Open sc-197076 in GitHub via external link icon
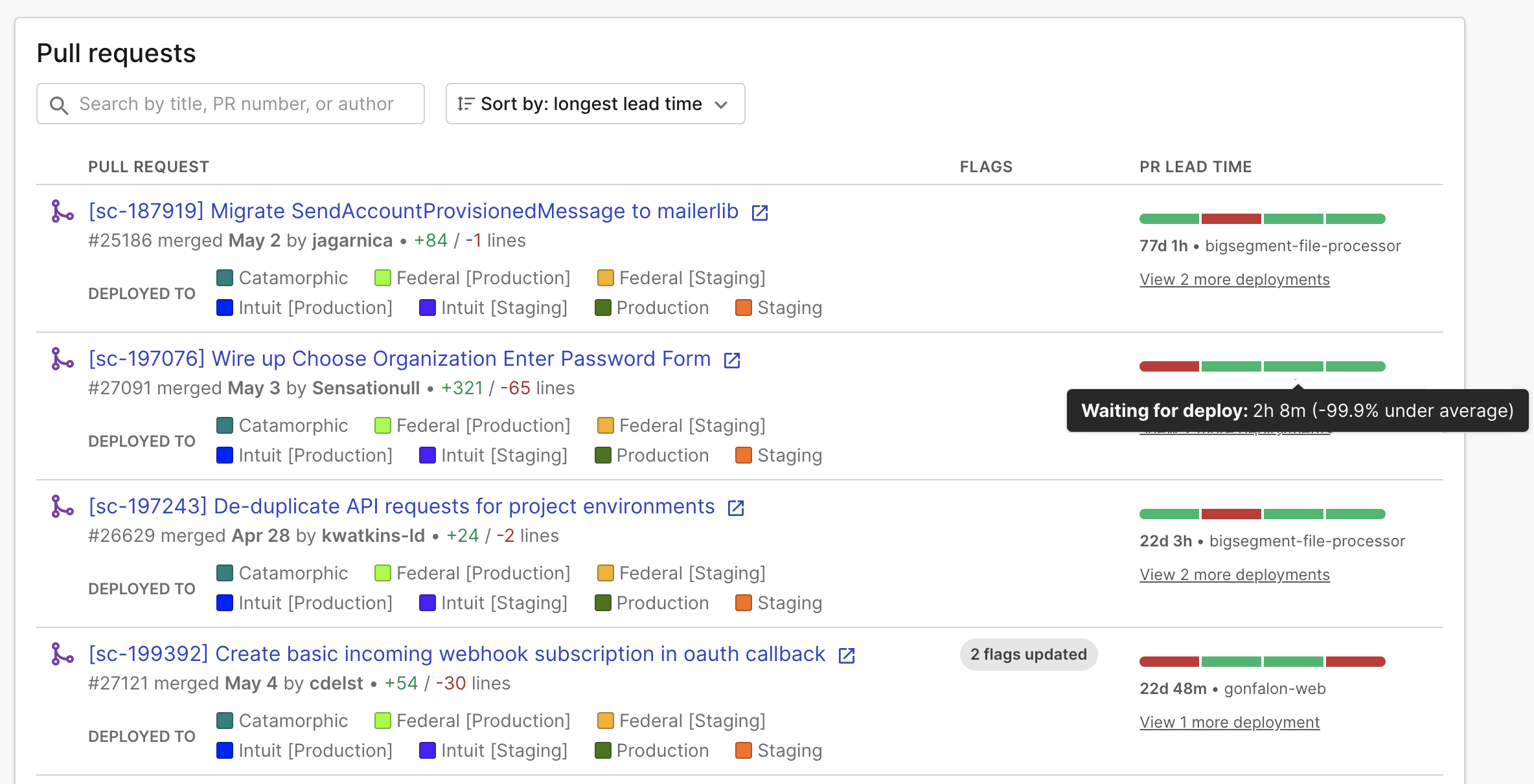This screenshot has height=784, width=1534. pyautogui.click(x=731, y=359)
